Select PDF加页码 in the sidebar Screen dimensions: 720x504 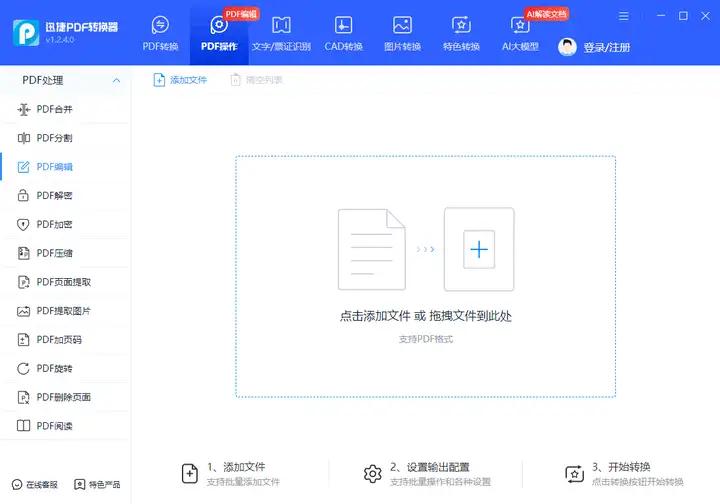click(65, 340)
